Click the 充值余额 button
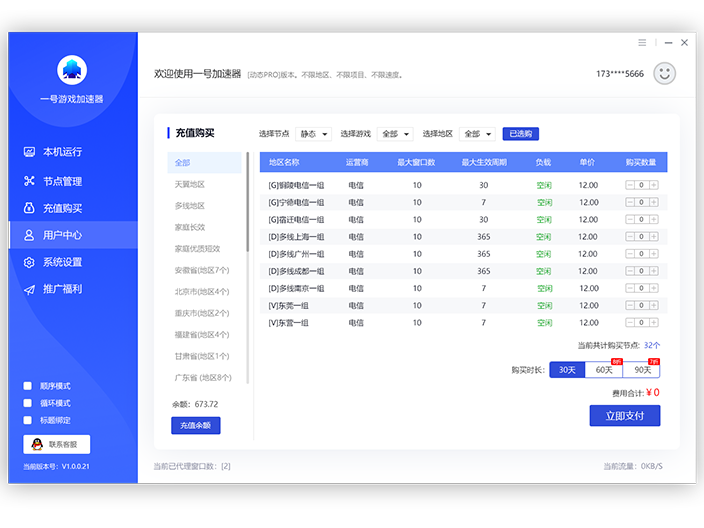Viewport: 704px width, 528px height. (x=196, y=425)
